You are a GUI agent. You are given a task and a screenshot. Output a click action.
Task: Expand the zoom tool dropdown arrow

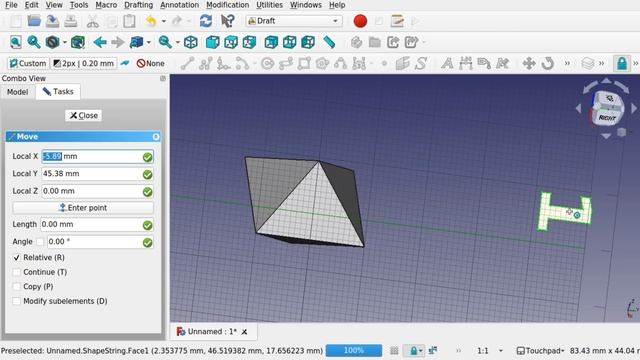coord(178,42)
